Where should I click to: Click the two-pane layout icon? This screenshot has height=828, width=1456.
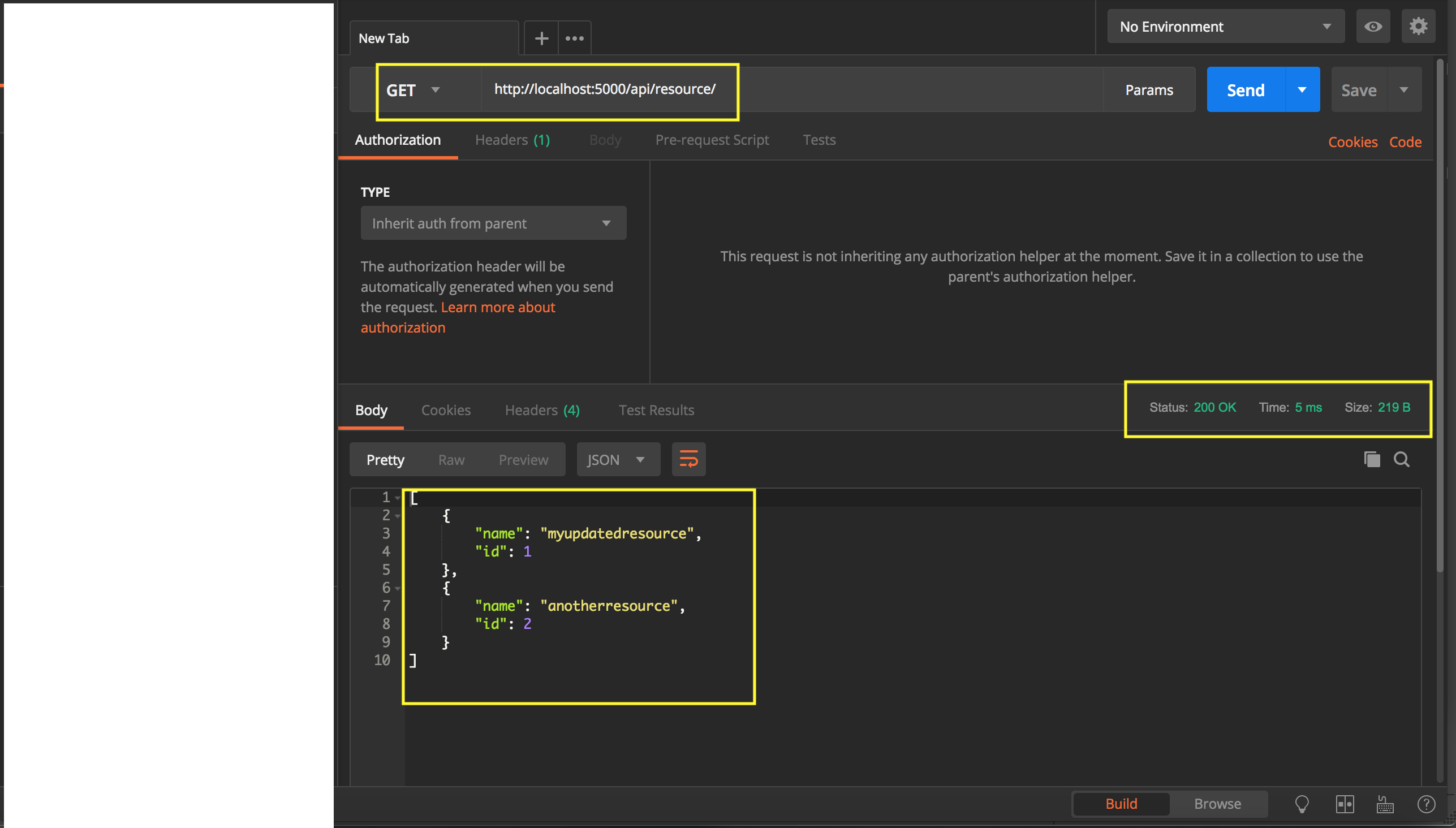click(1345, 804)
